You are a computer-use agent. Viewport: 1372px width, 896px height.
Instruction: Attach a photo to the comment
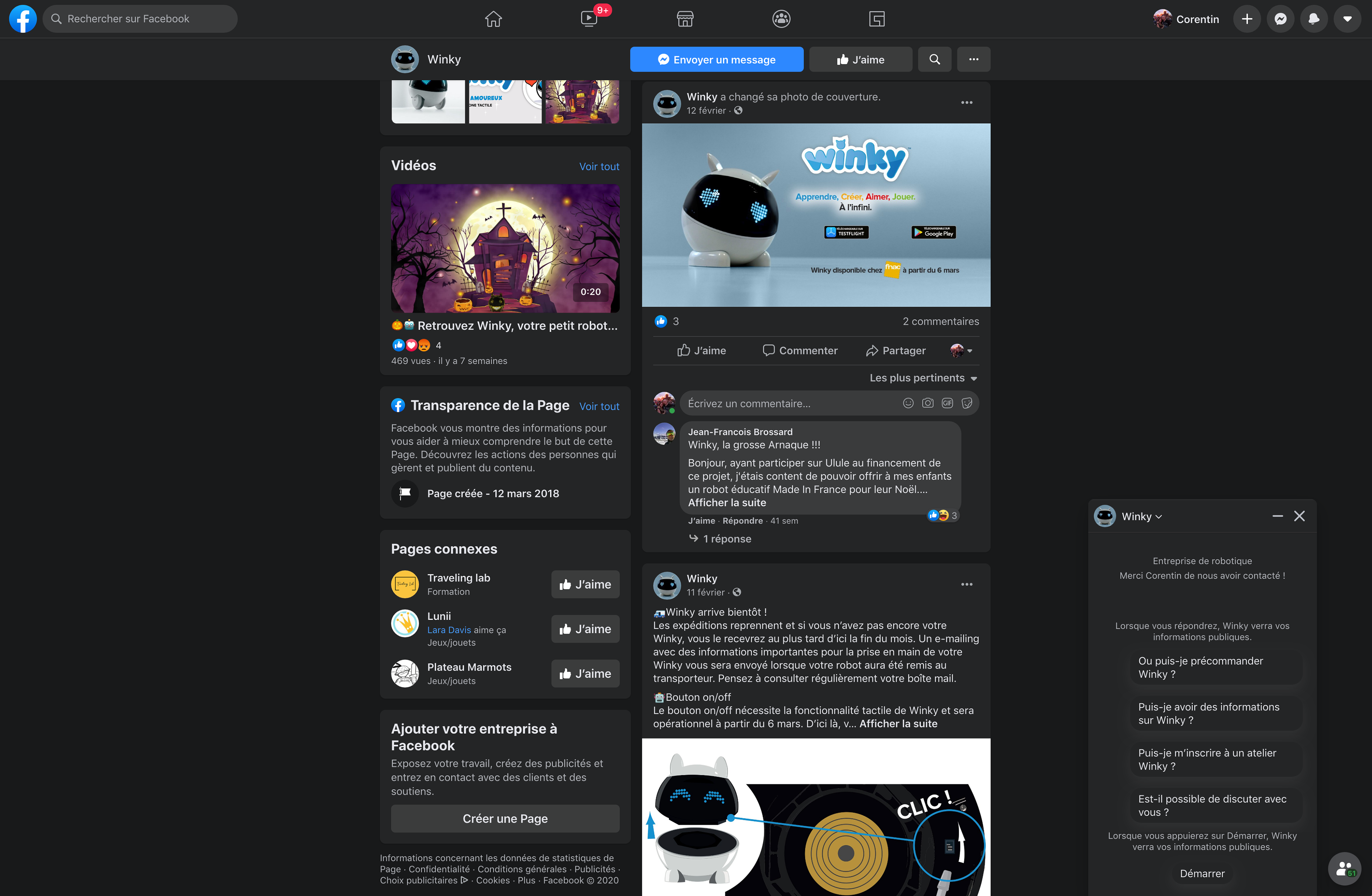pos(928,404)
